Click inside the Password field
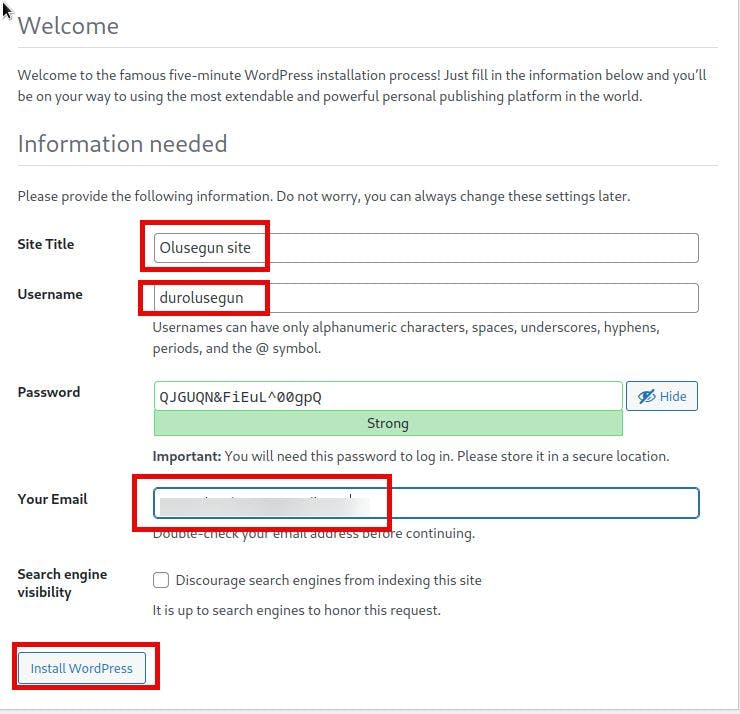The width and height of the screenshot is (740, 714). coord(388,397)
